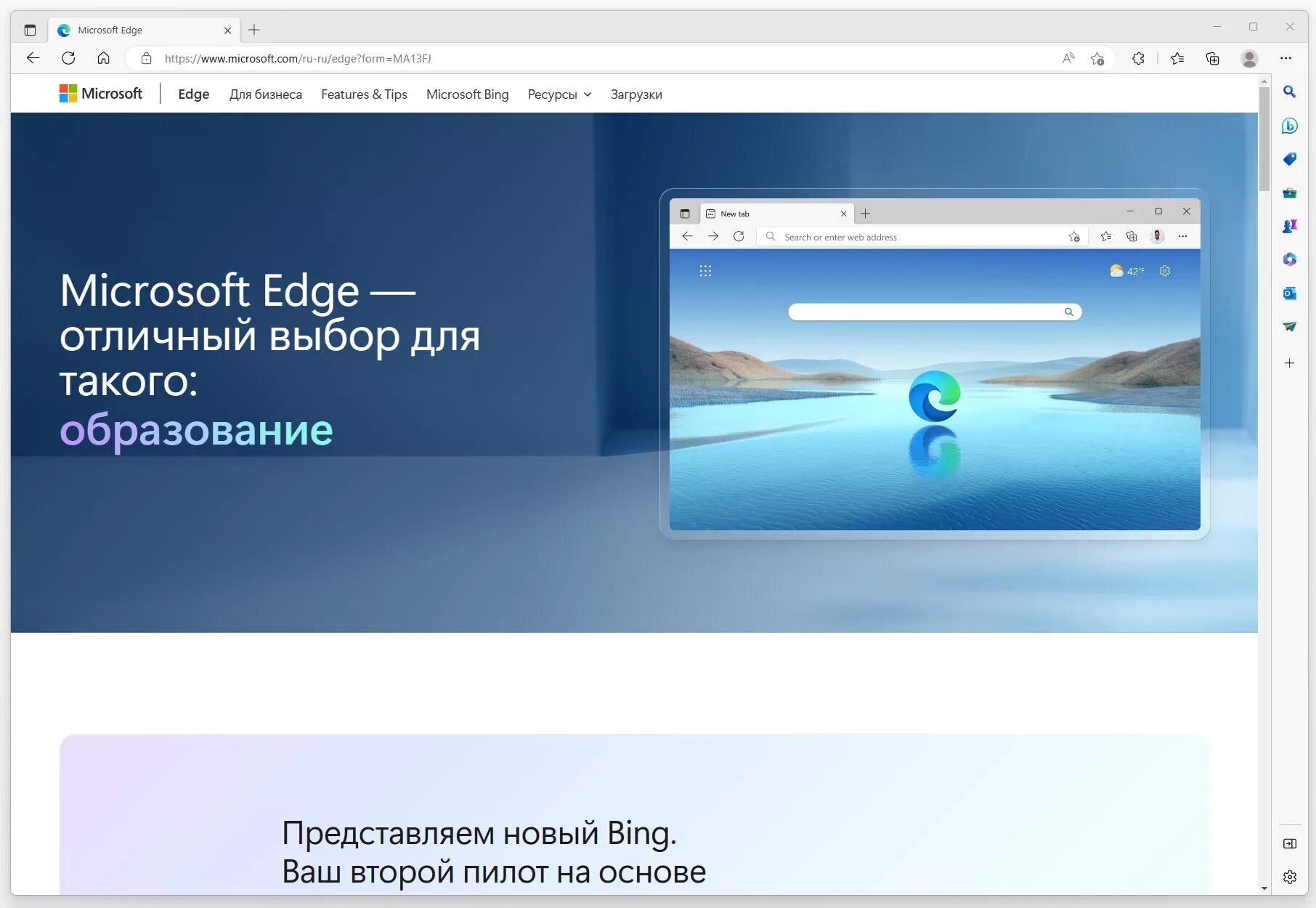Maximize the browser window
Viewport: 1316px width, 908px height.
(x=1253, y=27)
